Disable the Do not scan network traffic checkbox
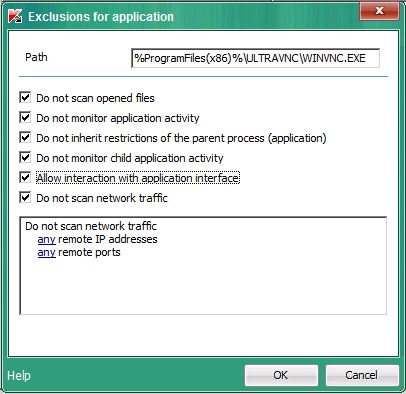 coord(25,198)
